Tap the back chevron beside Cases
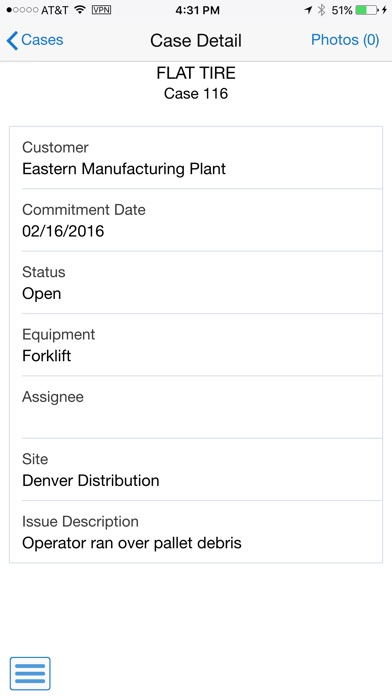 coord(12,40)
